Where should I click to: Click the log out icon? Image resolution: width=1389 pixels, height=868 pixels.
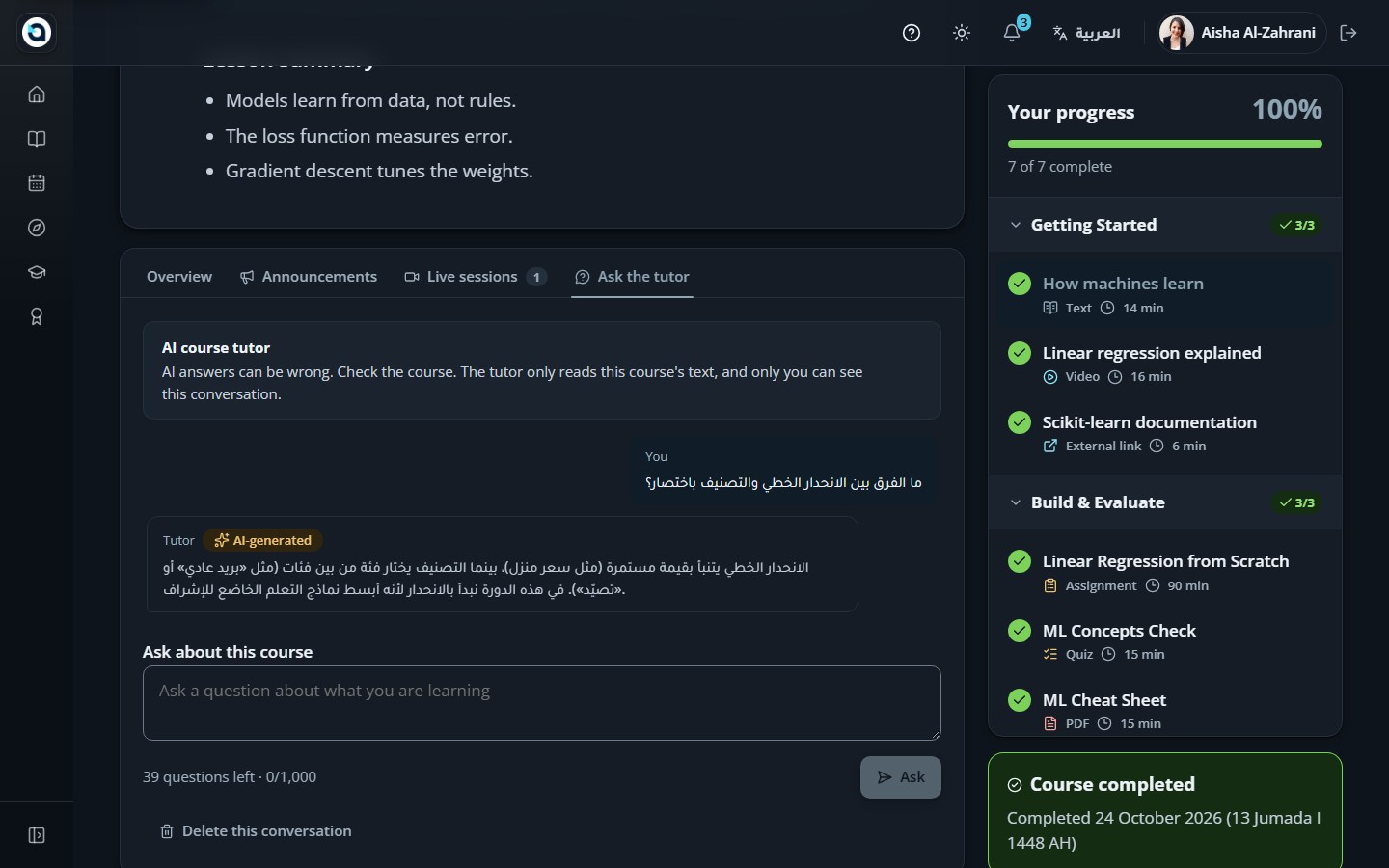pyautogui.click(x=1348, y=33)
